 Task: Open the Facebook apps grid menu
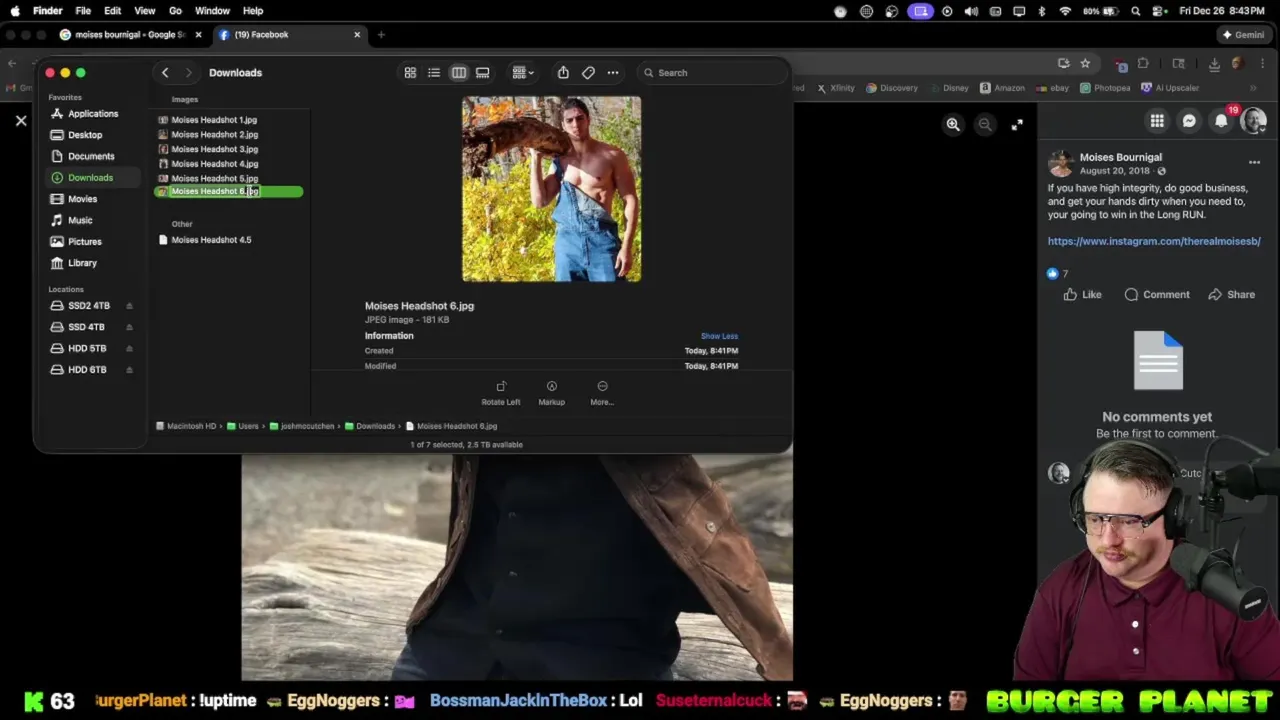(1157, 121)
